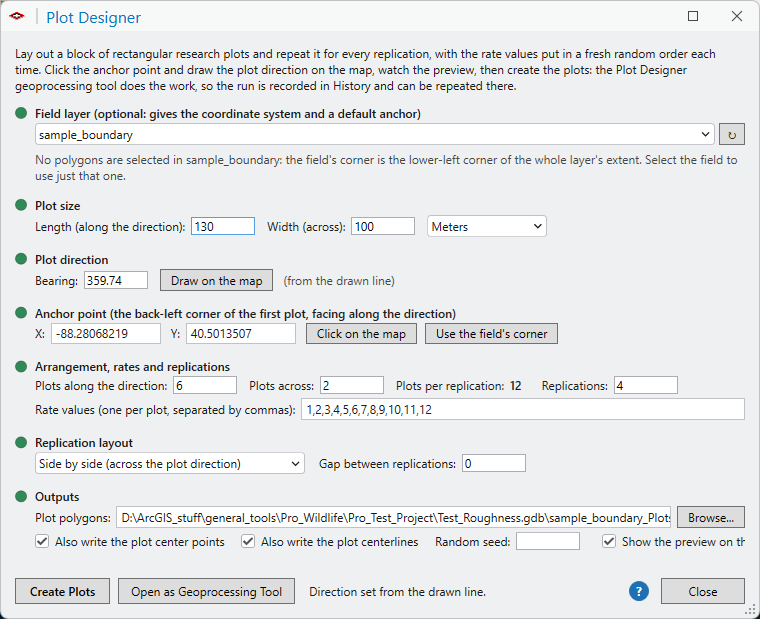Click the 'Plots per replication: 12' text
760x619 pixels.
pyautogui.click(x=459, y=385)
